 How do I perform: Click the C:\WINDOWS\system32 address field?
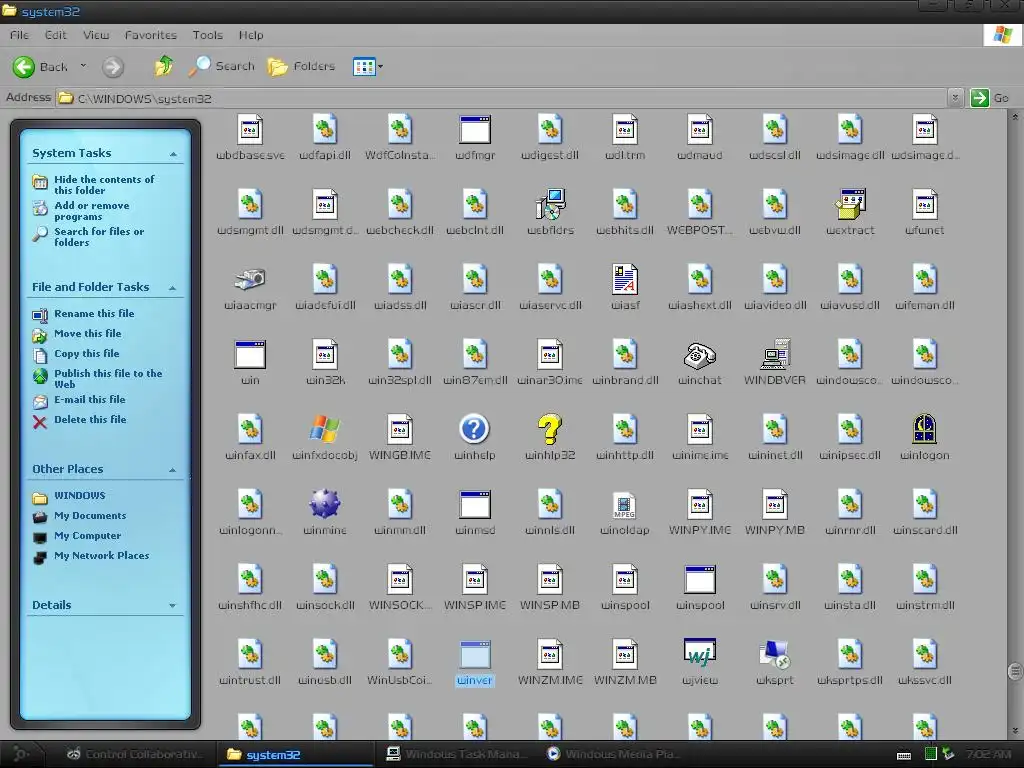click(501, 99)
